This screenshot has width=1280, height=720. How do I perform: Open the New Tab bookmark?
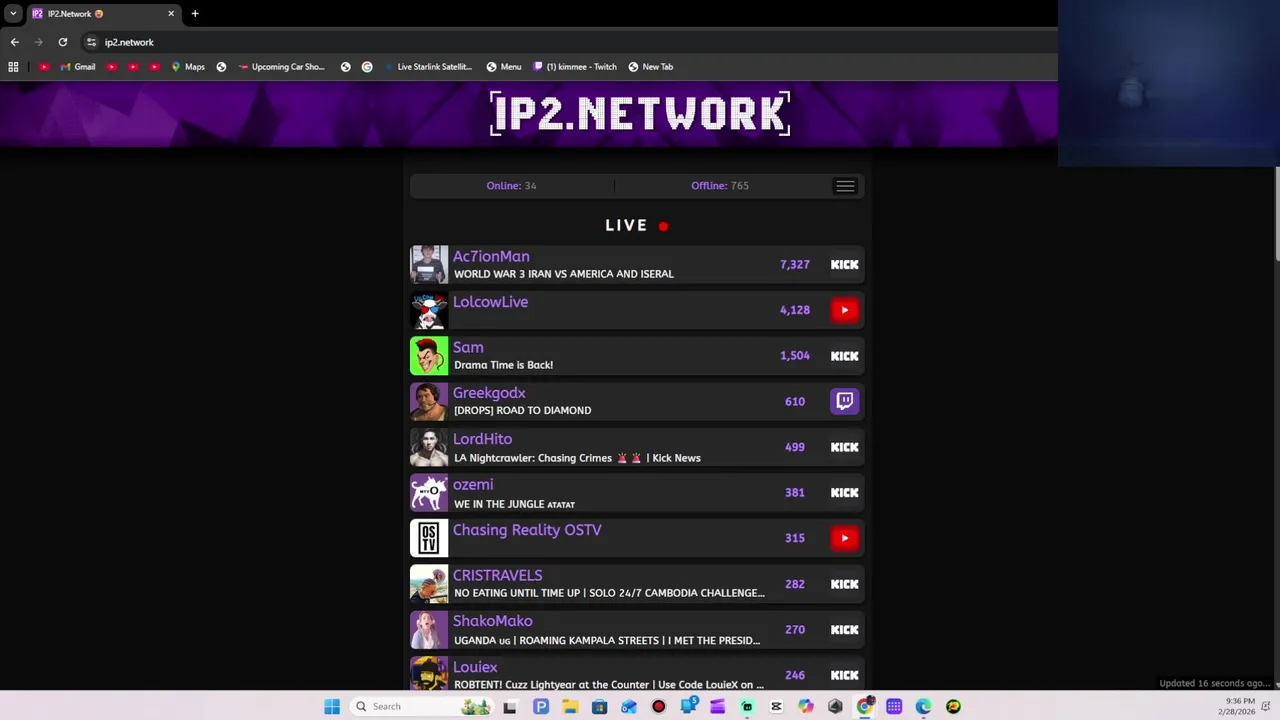click(x=650, y=67)
